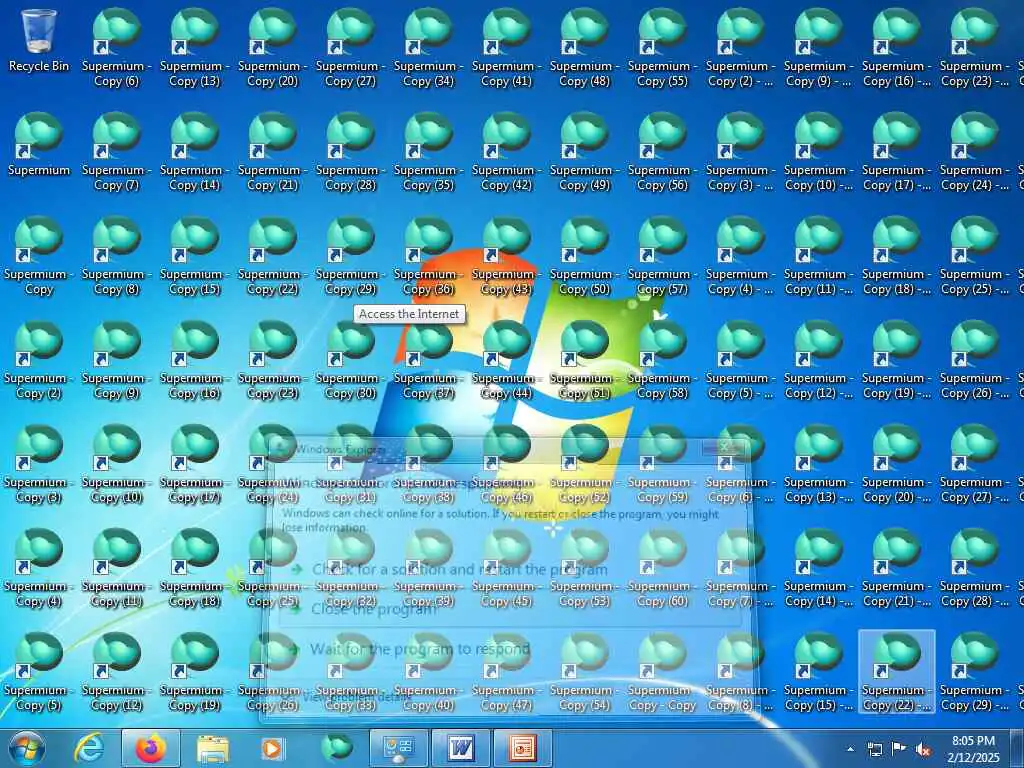Open the Windows Explorer folder taskbar icon
Image resolution: width=1024 pixels, height=768 pixels.
pos(213,749)
